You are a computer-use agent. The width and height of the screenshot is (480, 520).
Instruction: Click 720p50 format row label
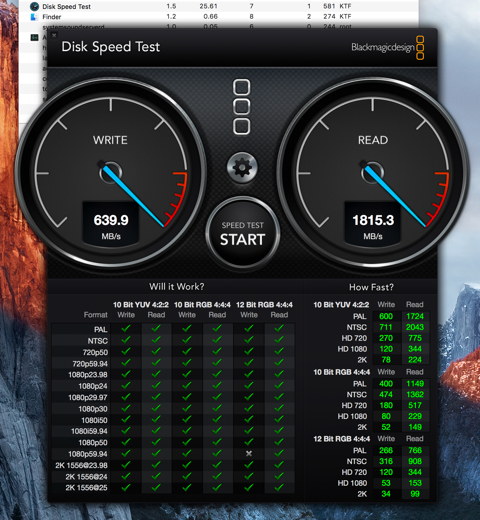[95, 352]
